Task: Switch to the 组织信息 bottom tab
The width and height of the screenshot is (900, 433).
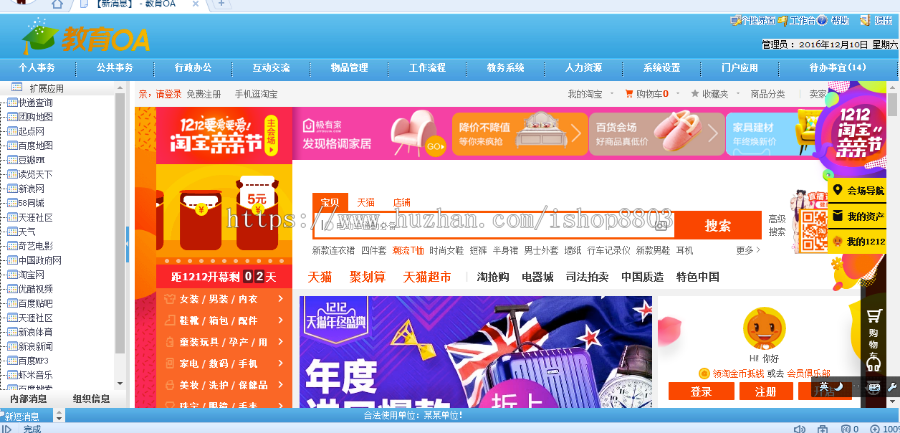Action: point(91,399)
